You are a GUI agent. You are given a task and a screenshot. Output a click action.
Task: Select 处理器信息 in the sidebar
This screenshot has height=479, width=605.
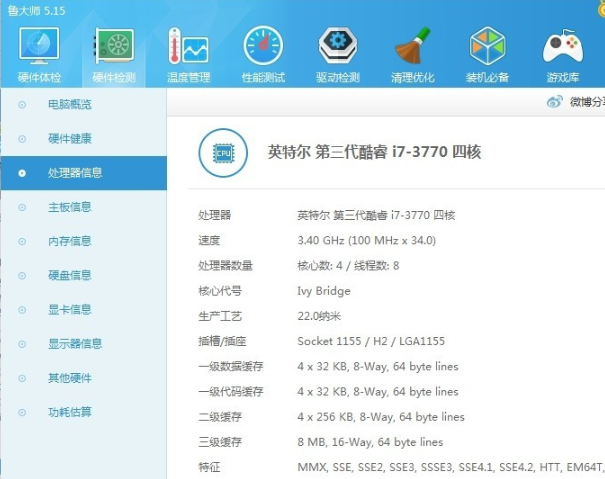click(x=75, y=173)
